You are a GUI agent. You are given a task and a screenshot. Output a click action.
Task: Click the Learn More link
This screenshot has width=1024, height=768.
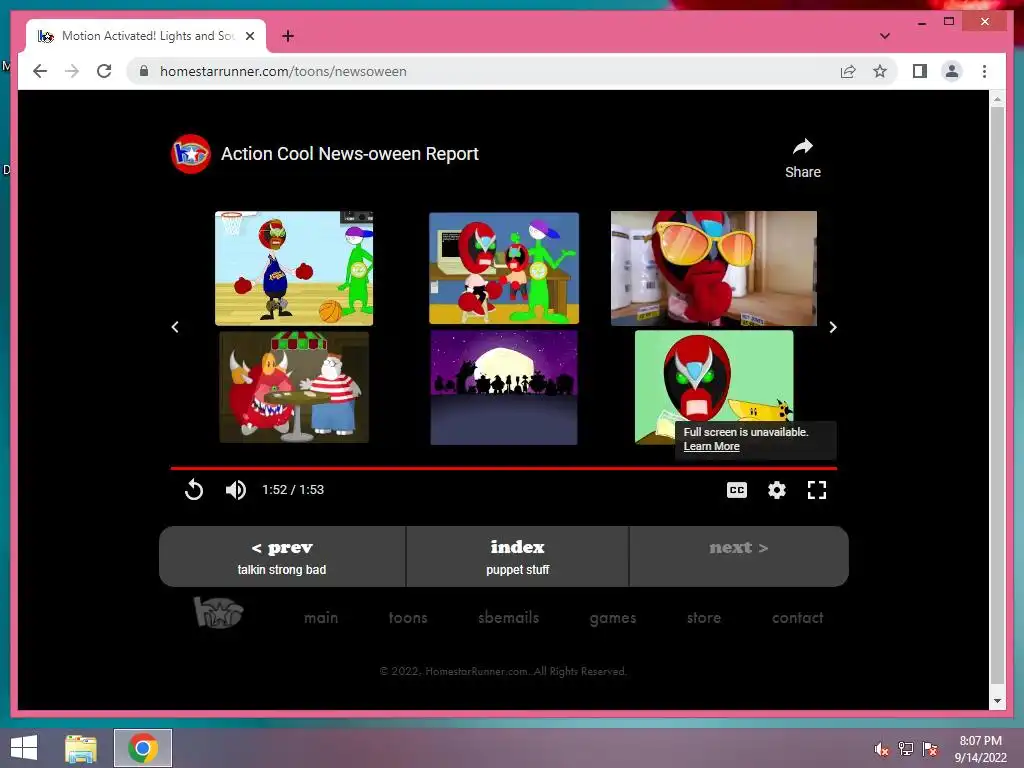click(711, 447)
